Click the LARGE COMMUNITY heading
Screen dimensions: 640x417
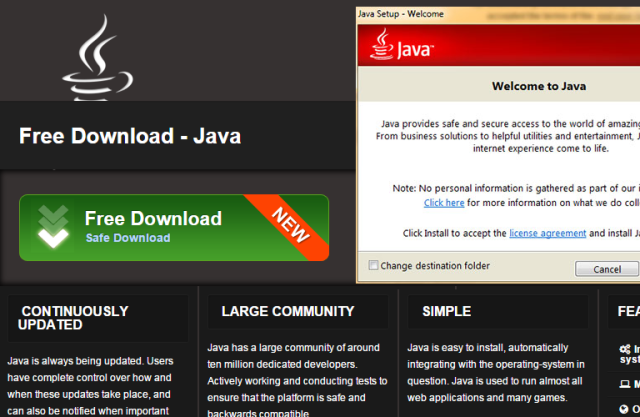(x=288, y=311)
